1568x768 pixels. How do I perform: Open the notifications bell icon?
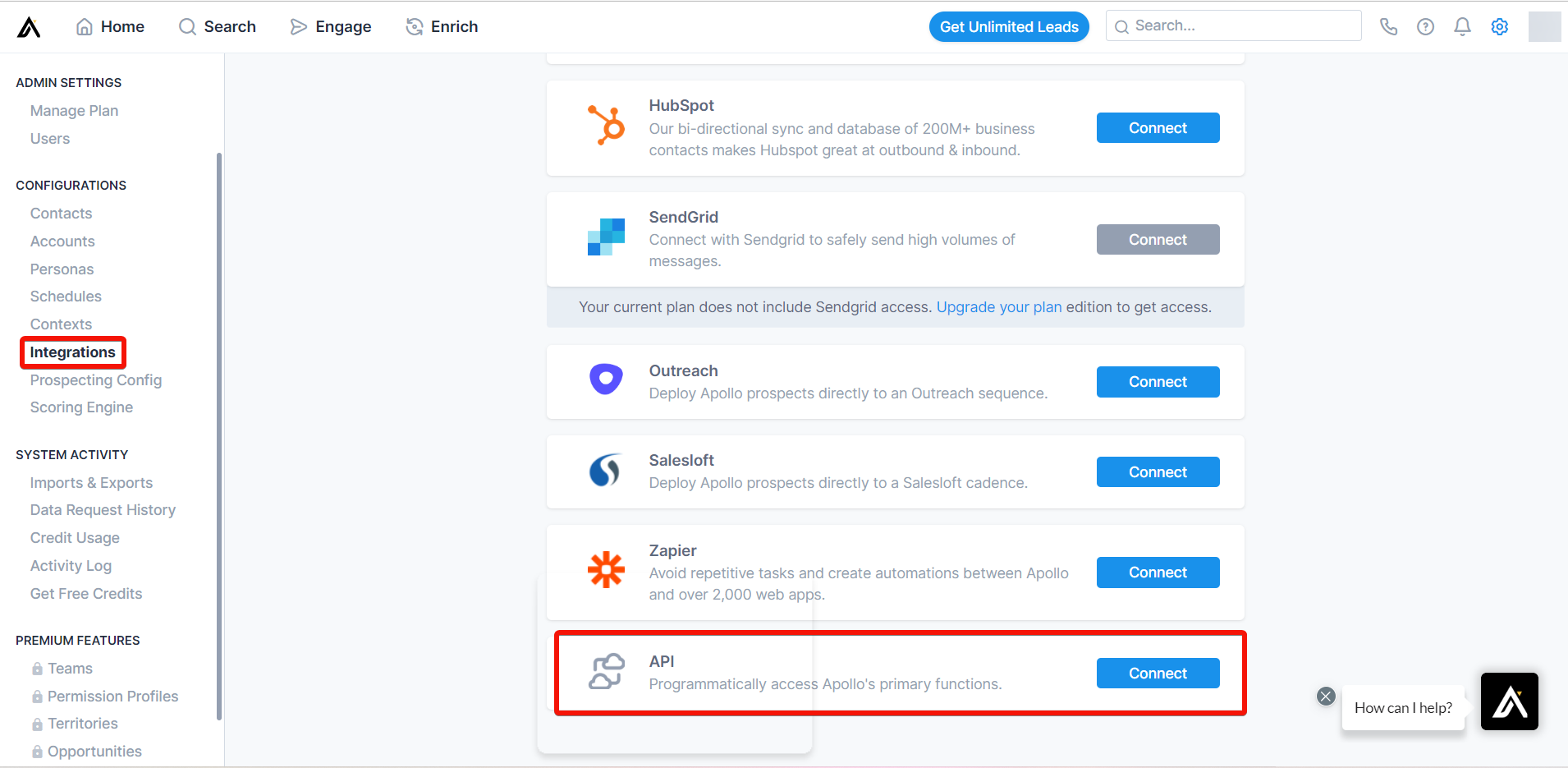1462,26
